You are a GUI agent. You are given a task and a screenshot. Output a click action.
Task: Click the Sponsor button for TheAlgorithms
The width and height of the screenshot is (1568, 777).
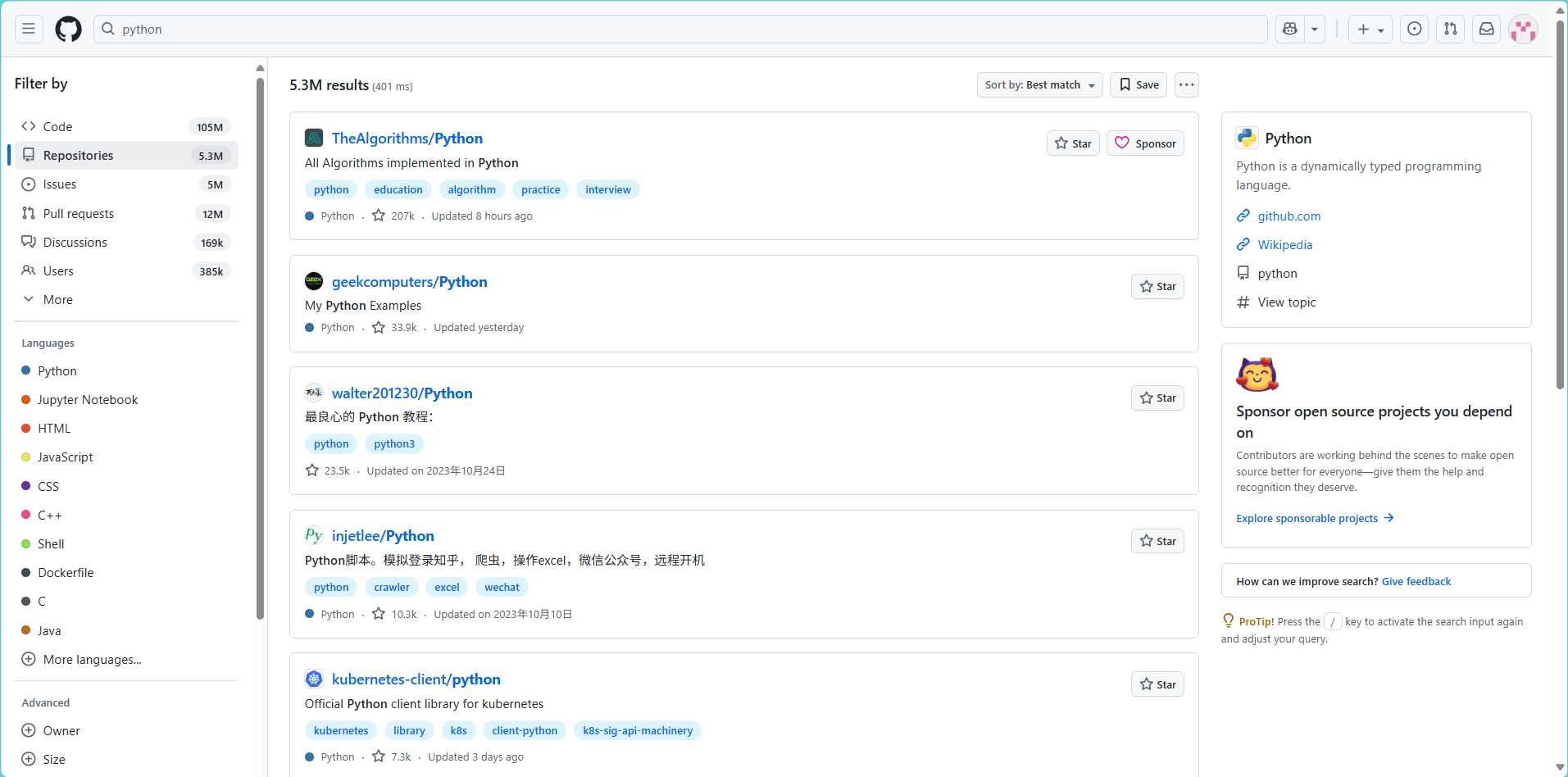(1145, 143)
